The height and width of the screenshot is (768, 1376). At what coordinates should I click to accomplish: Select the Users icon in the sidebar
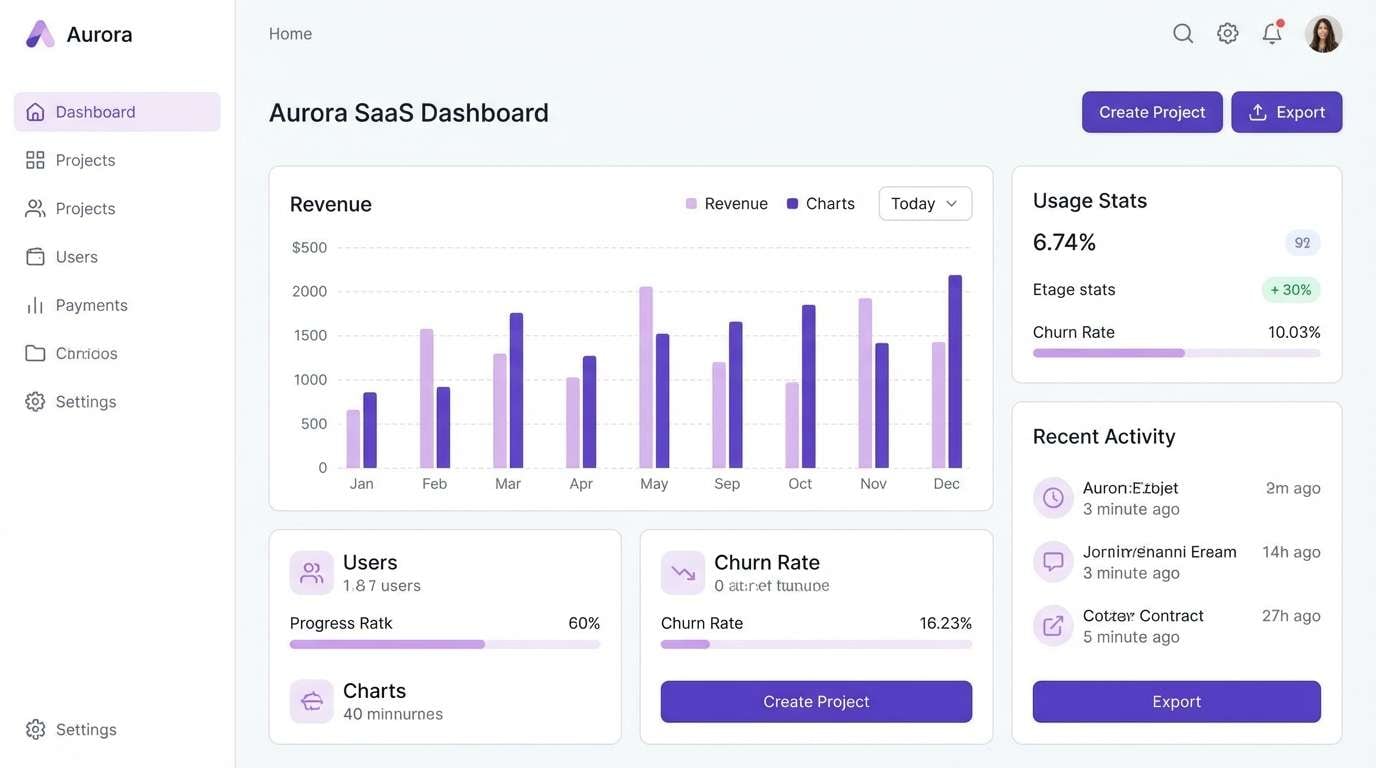(x=35, y=255)
